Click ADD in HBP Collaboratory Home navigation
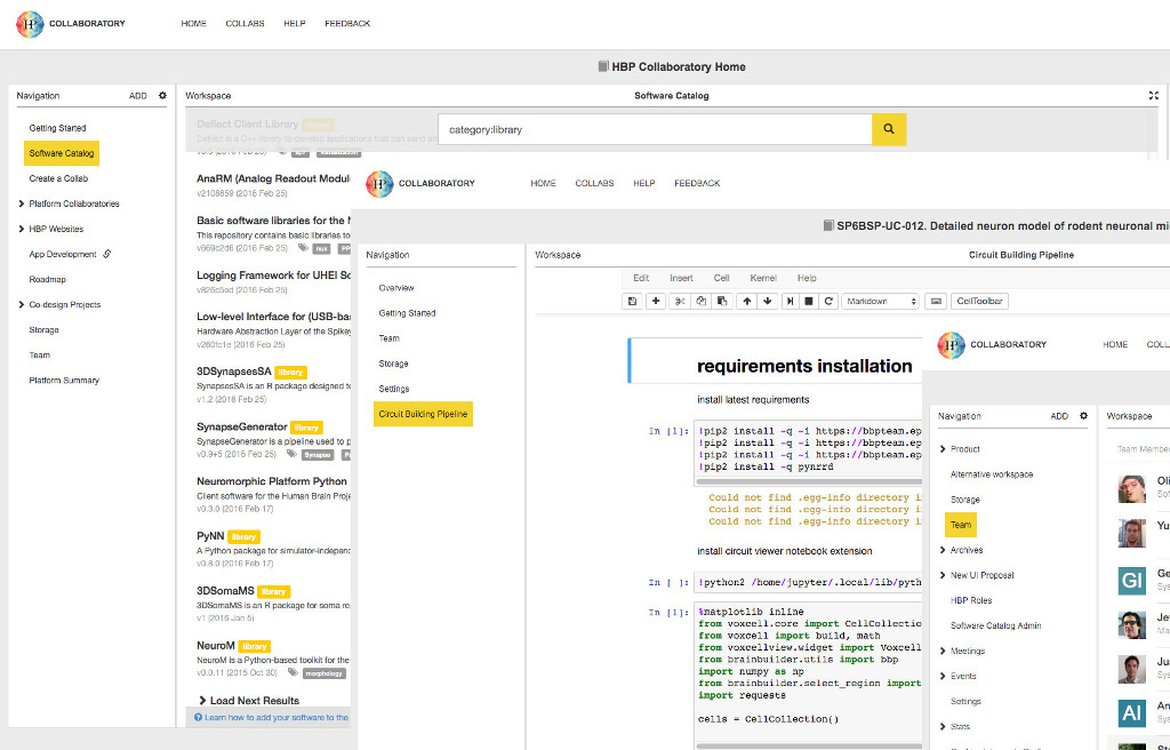1170x750 pixels. tap(138, 96)
